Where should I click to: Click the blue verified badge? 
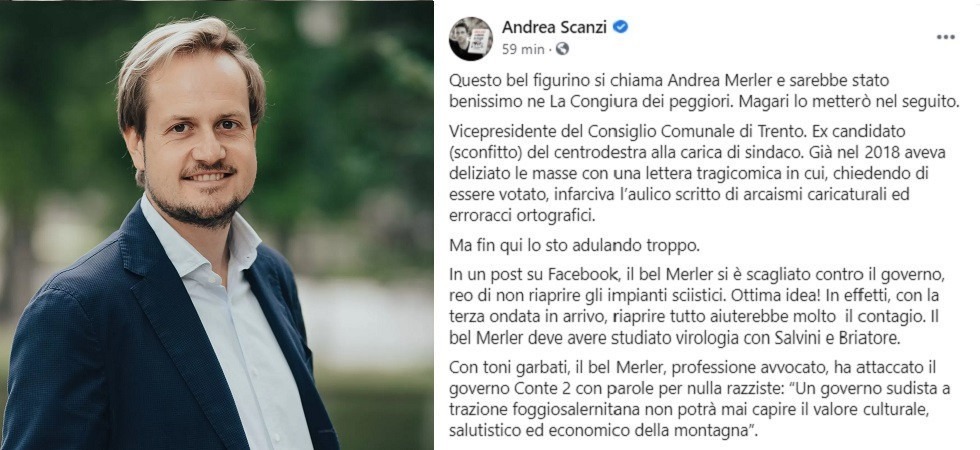click(621, 26)
